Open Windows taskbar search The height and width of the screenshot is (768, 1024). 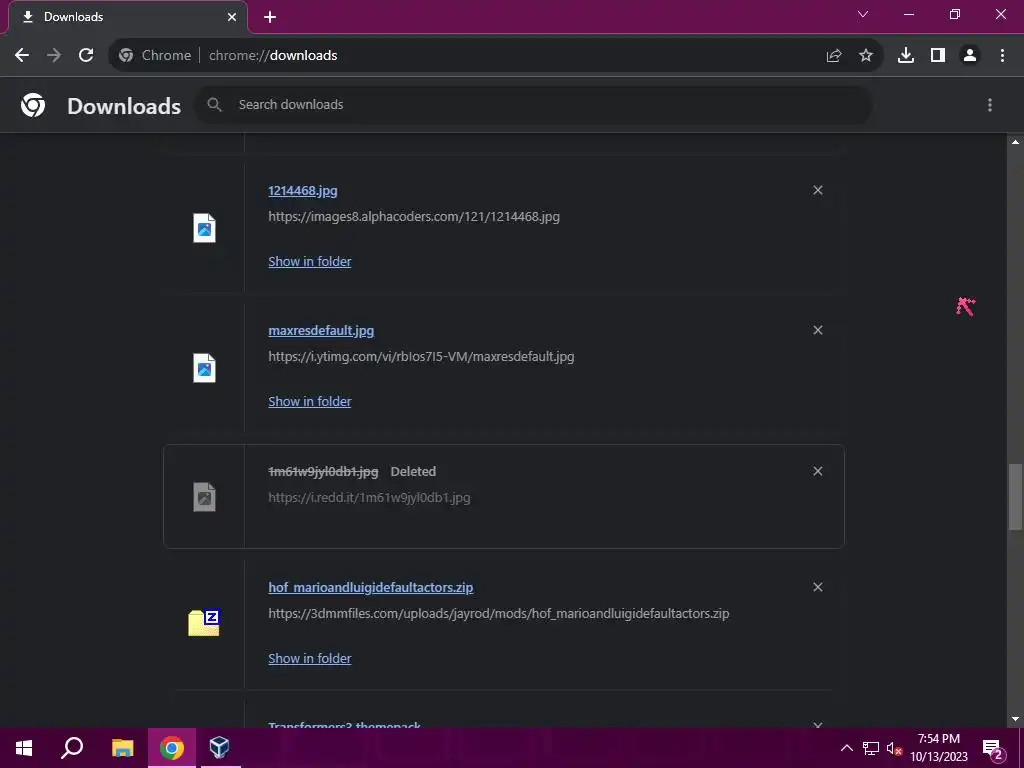72,748
